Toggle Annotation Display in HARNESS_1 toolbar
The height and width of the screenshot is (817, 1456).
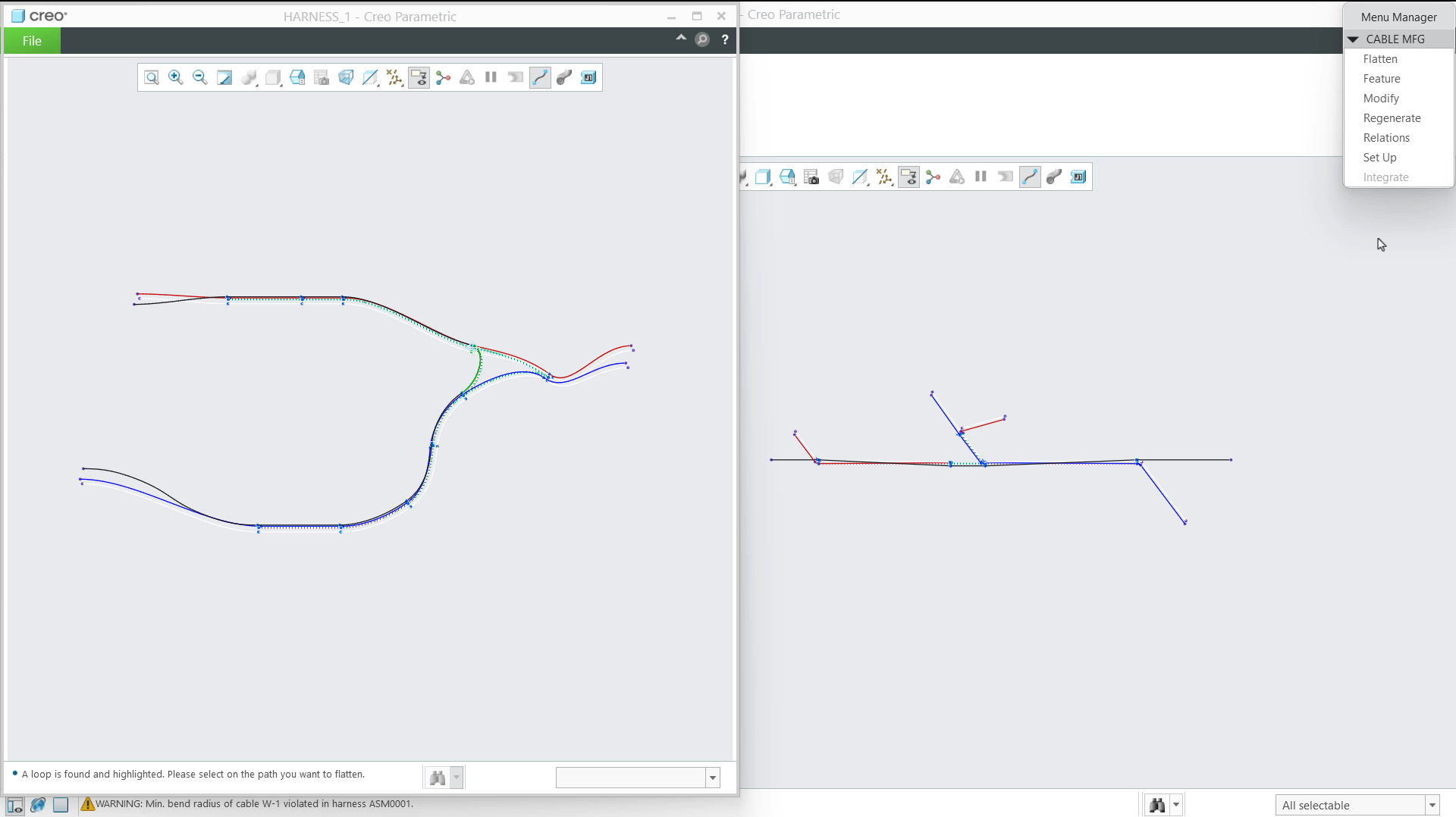coord(419,77)
